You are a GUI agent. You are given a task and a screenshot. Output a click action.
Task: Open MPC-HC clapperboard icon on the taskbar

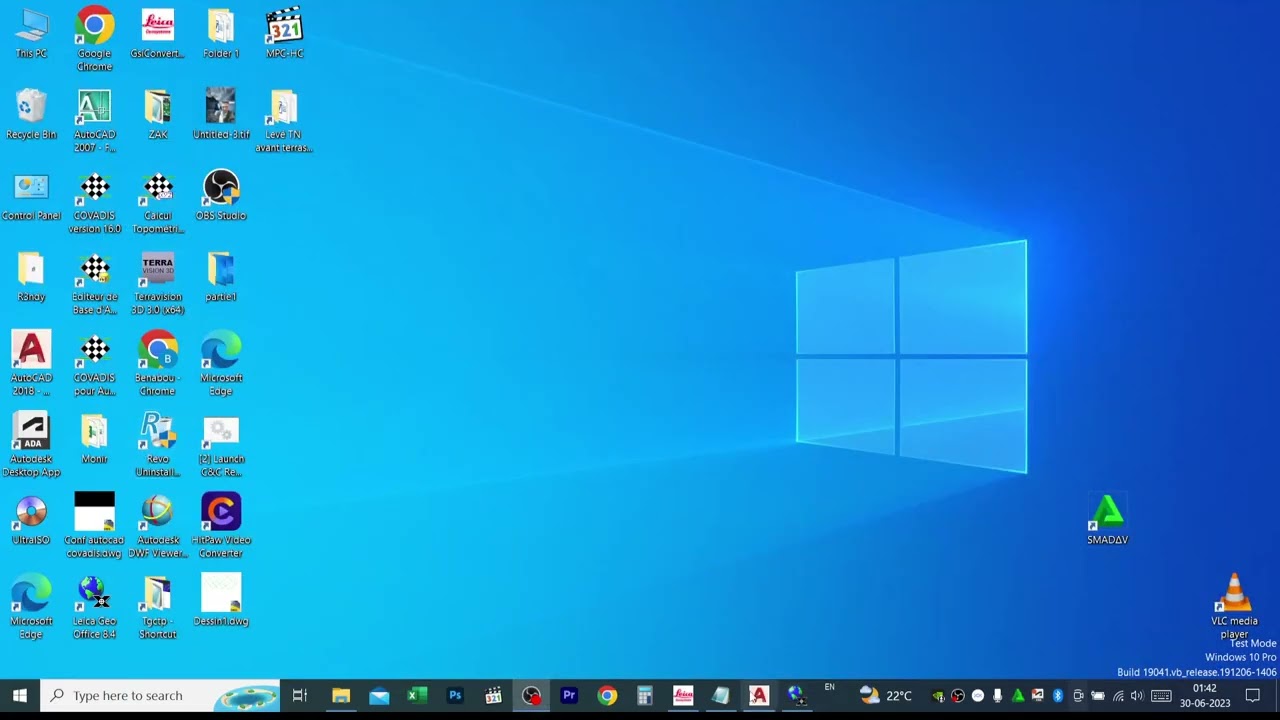(x=493, y=695)
